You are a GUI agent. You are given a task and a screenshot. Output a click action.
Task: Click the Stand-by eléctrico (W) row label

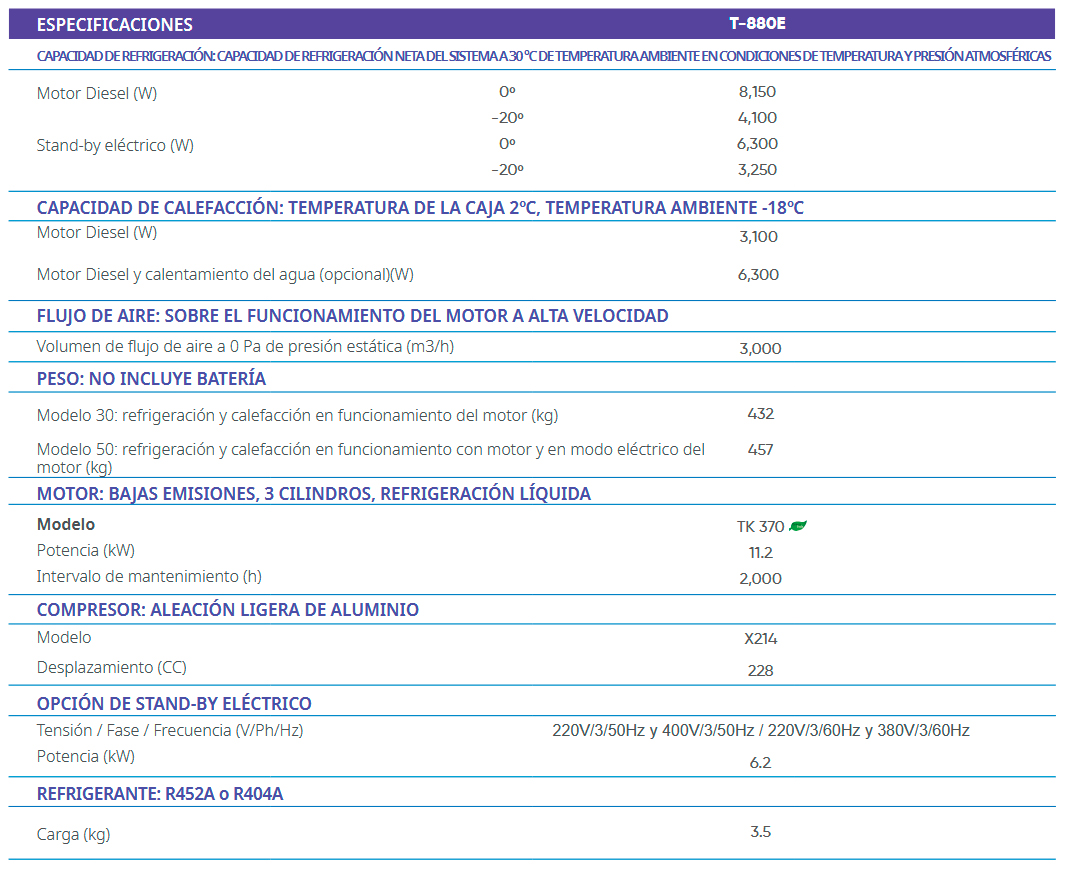[115, 146]
